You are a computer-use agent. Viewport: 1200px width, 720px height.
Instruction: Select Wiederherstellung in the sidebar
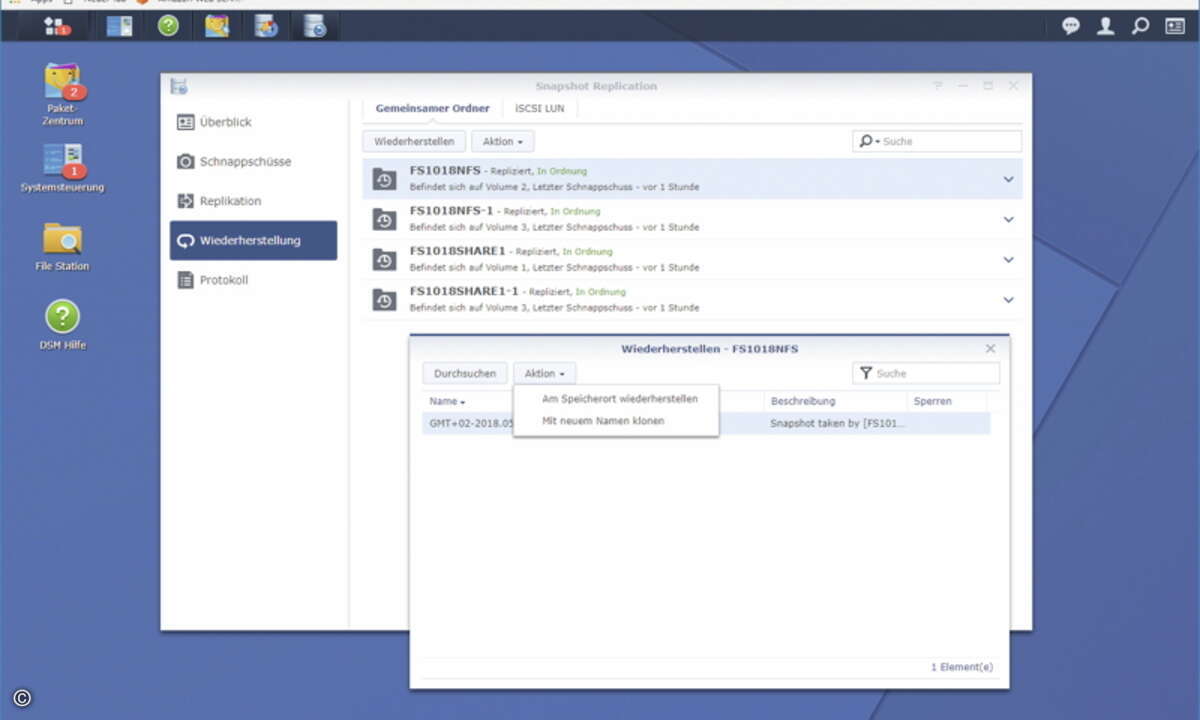(253, 240)
